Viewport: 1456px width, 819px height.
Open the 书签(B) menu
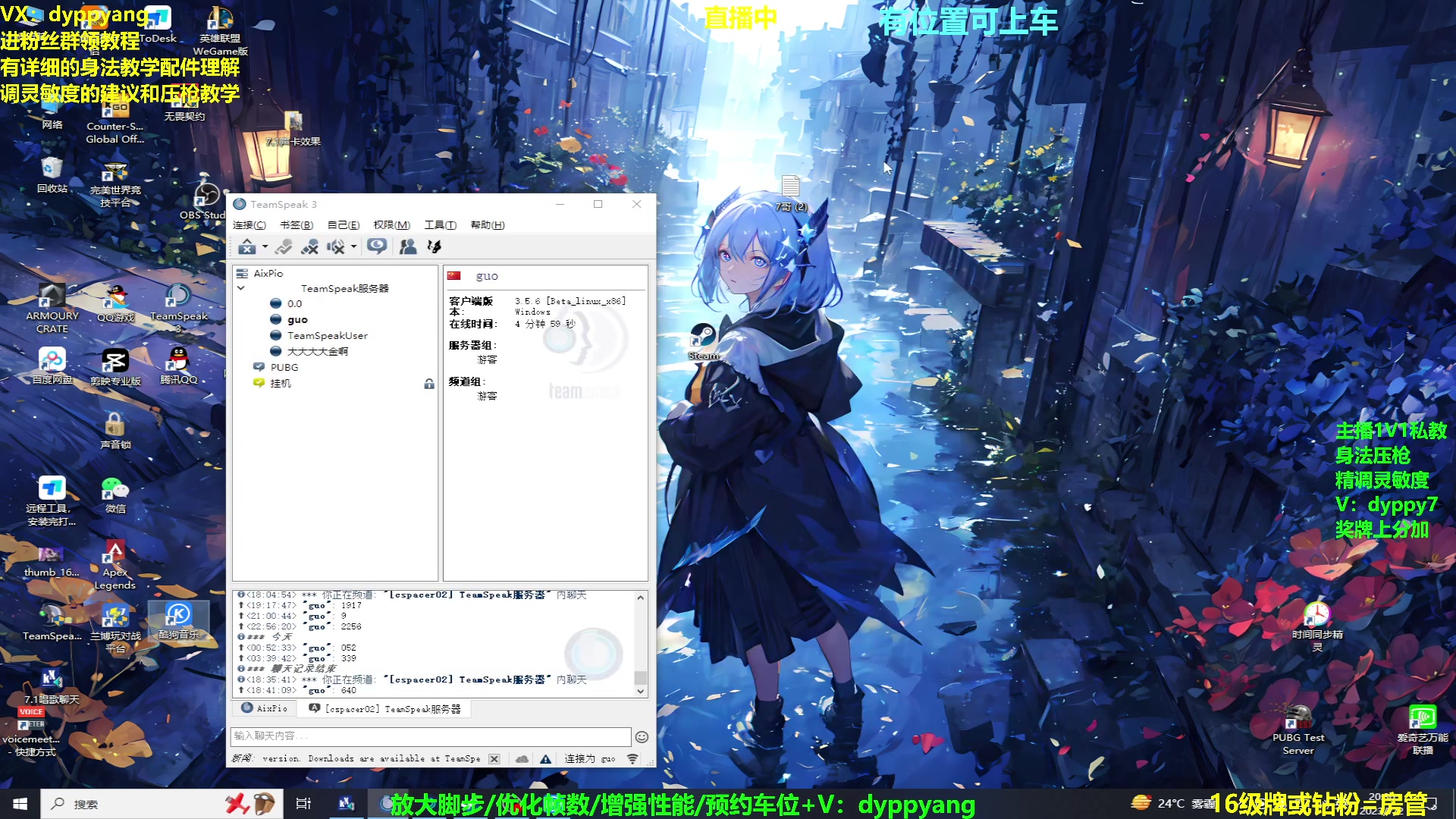point(297,225)
